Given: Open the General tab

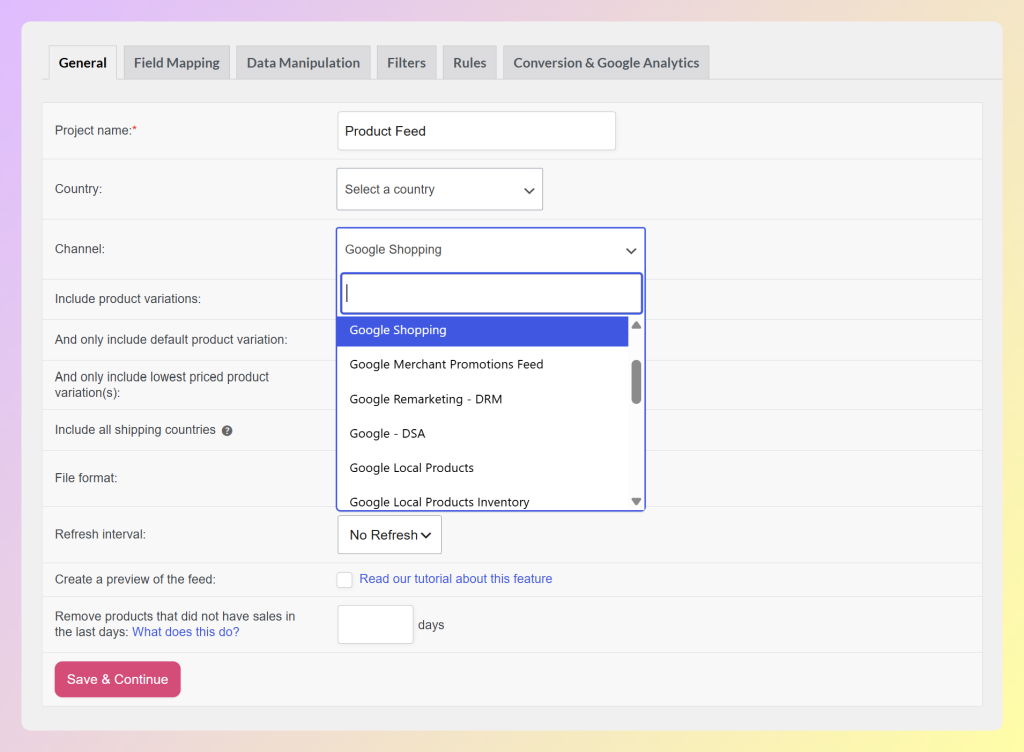Looking at the screenshot, I should pos(82,63).
